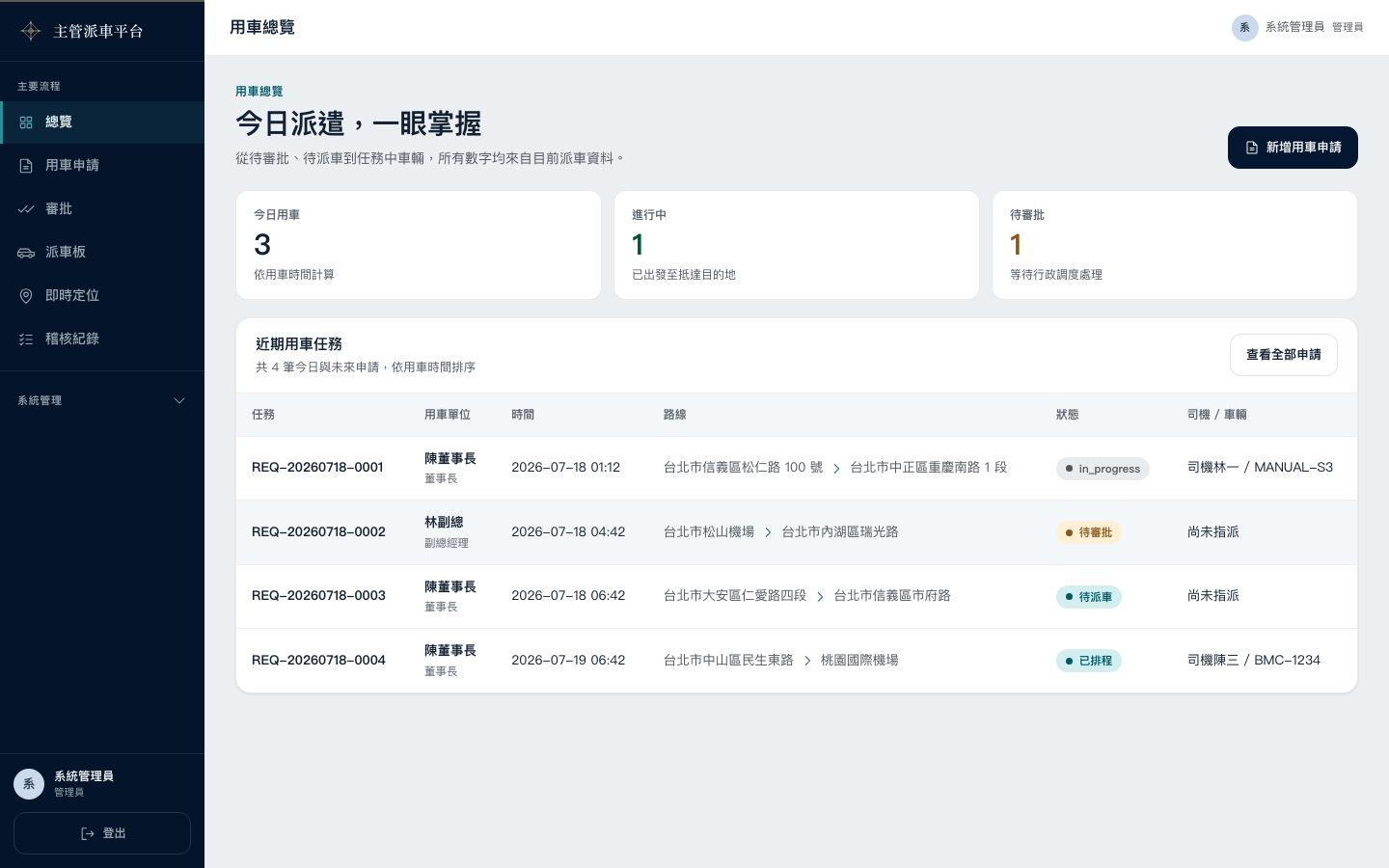
Task: Click the 司機 / 車輛 column header
Action: [1217, 415]
